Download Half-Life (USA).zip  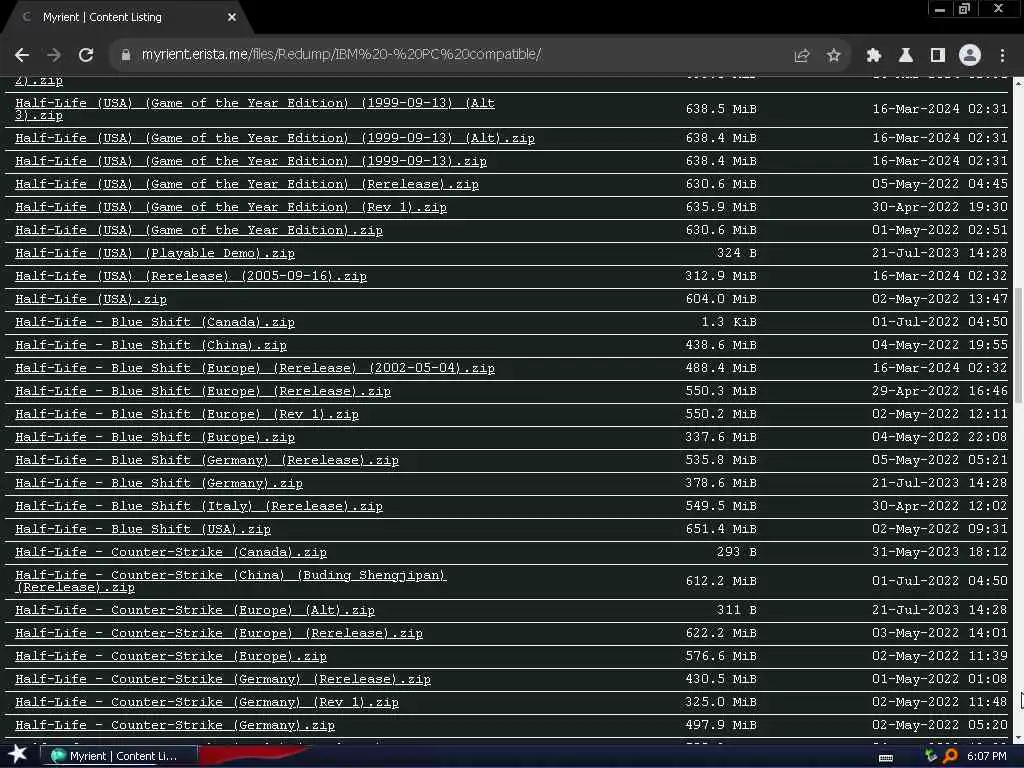coord(91,299)
